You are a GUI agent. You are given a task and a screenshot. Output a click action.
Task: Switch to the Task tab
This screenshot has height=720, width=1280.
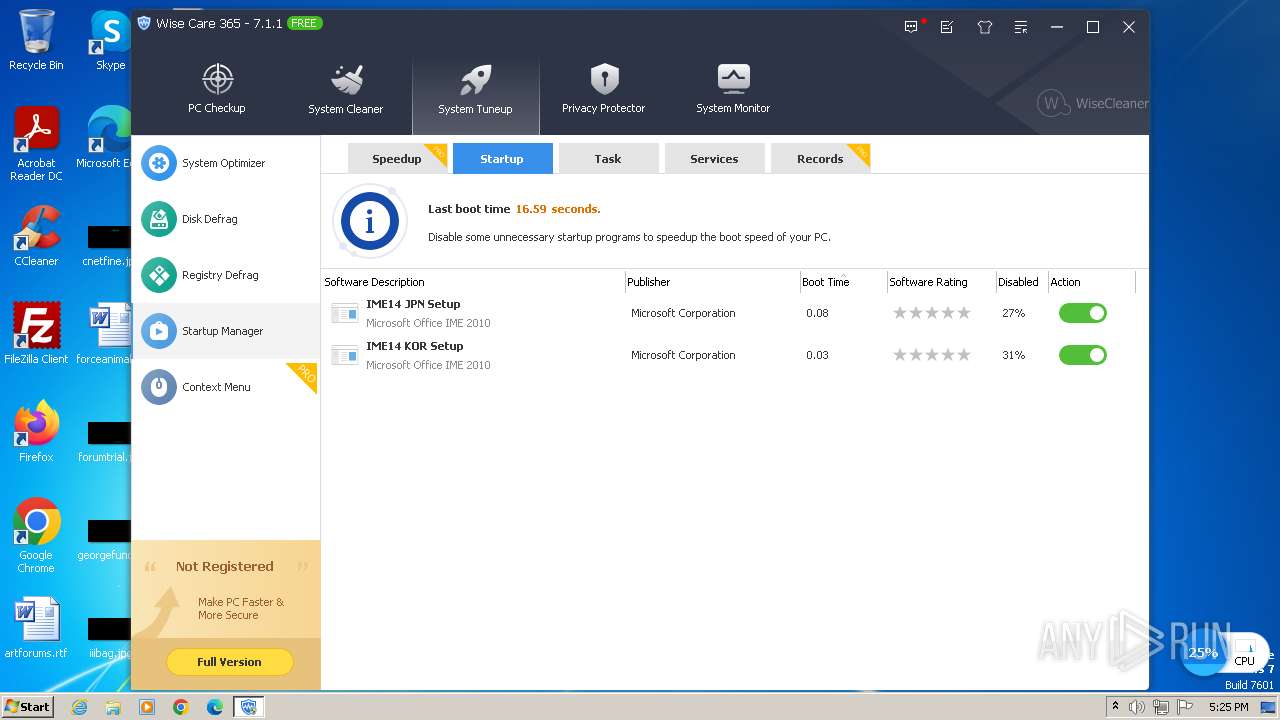click(x=608, y=159)
